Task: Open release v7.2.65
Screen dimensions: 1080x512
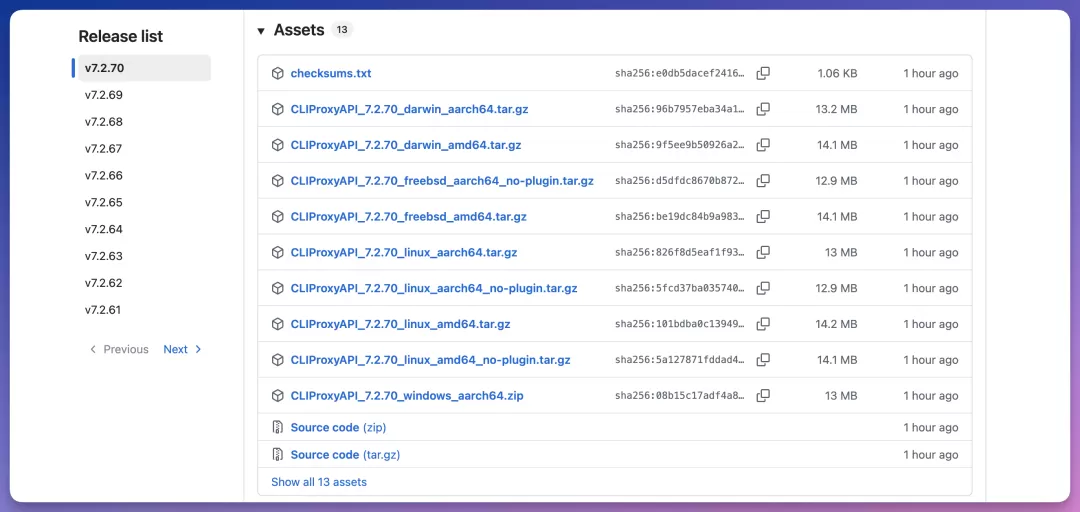Action: coord(104,203)
